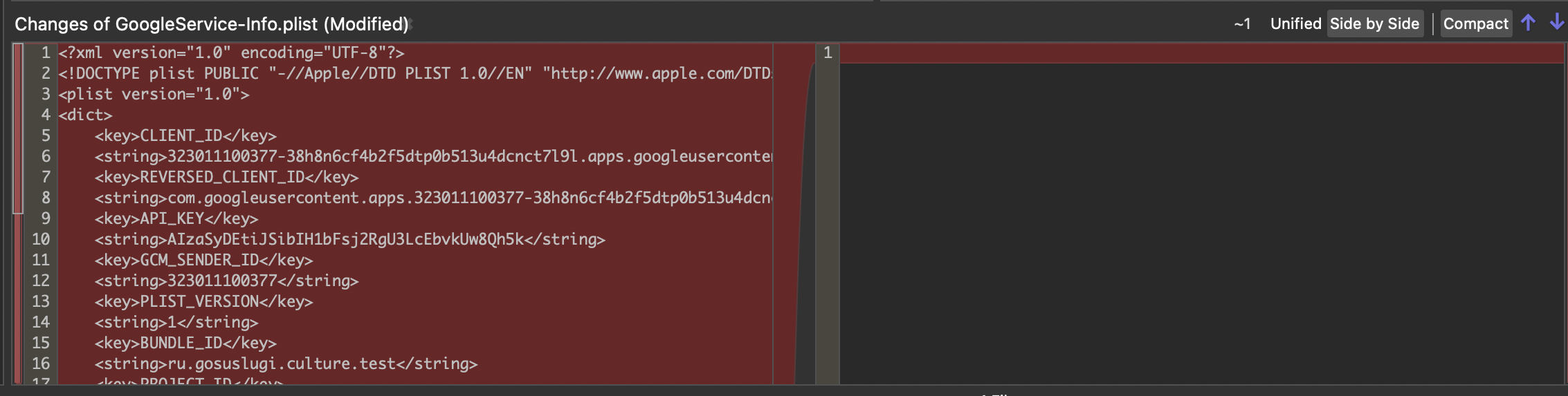Close the Changes of GoogleService-Info.plist tab

click(x=410, y=24)
